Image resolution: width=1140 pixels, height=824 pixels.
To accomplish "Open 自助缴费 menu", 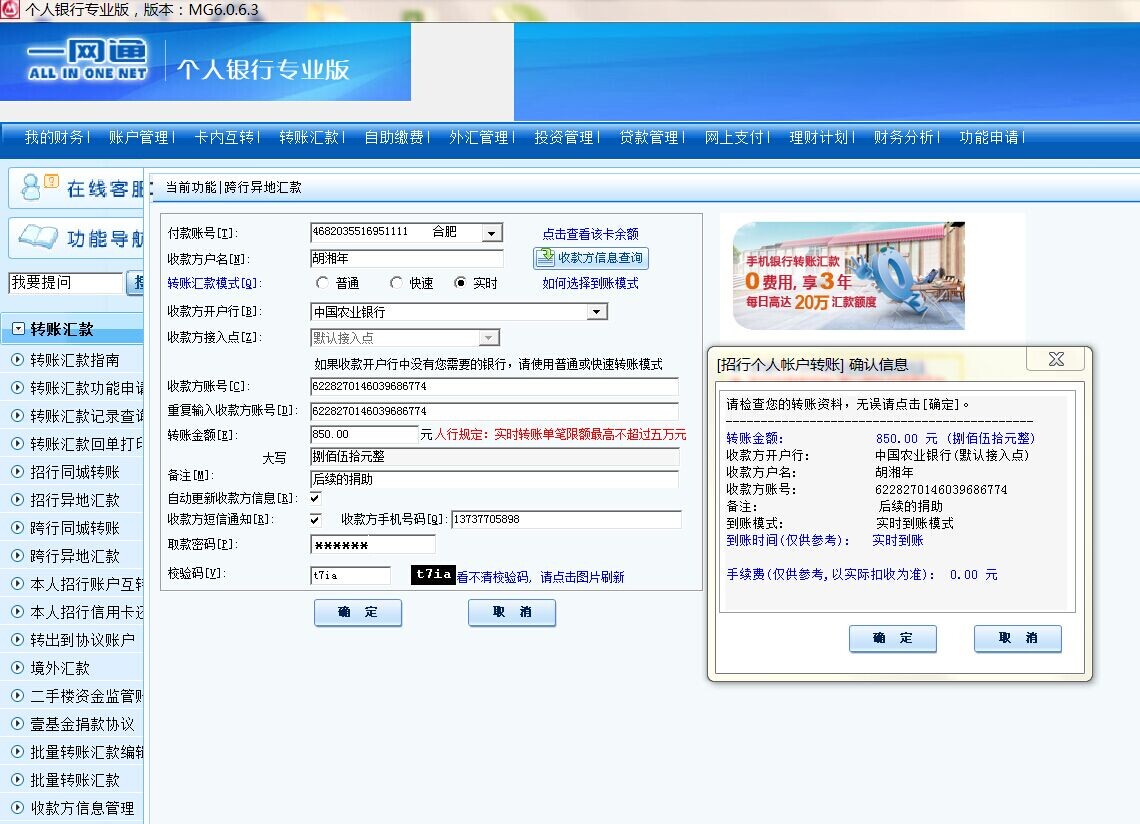I will 394,137.
